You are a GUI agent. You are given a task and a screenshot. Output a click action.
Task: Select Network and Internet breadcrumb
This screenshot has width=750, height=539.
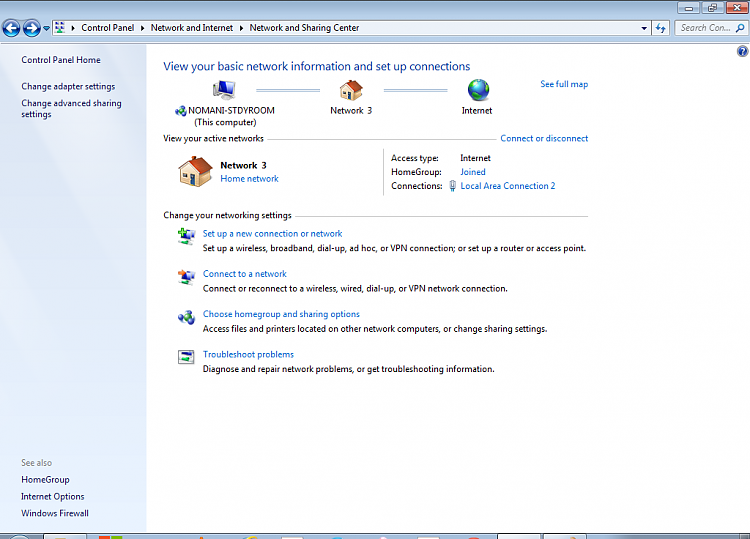coord(192,28)
